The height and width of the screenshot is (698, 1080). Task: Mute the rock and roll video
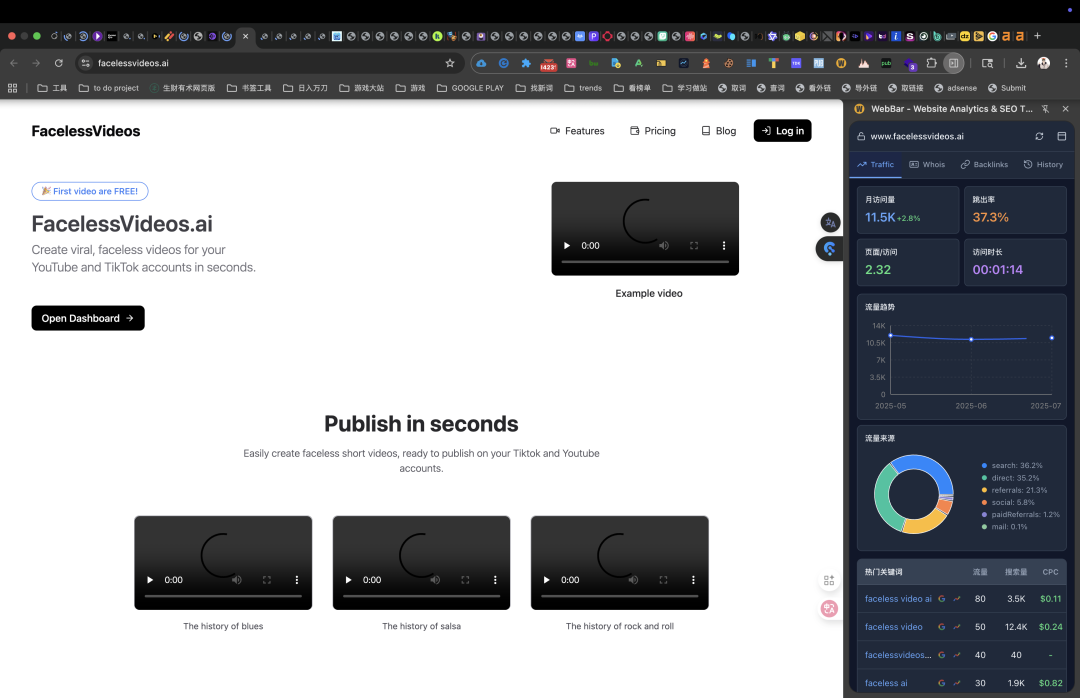[x=633, y=580]
